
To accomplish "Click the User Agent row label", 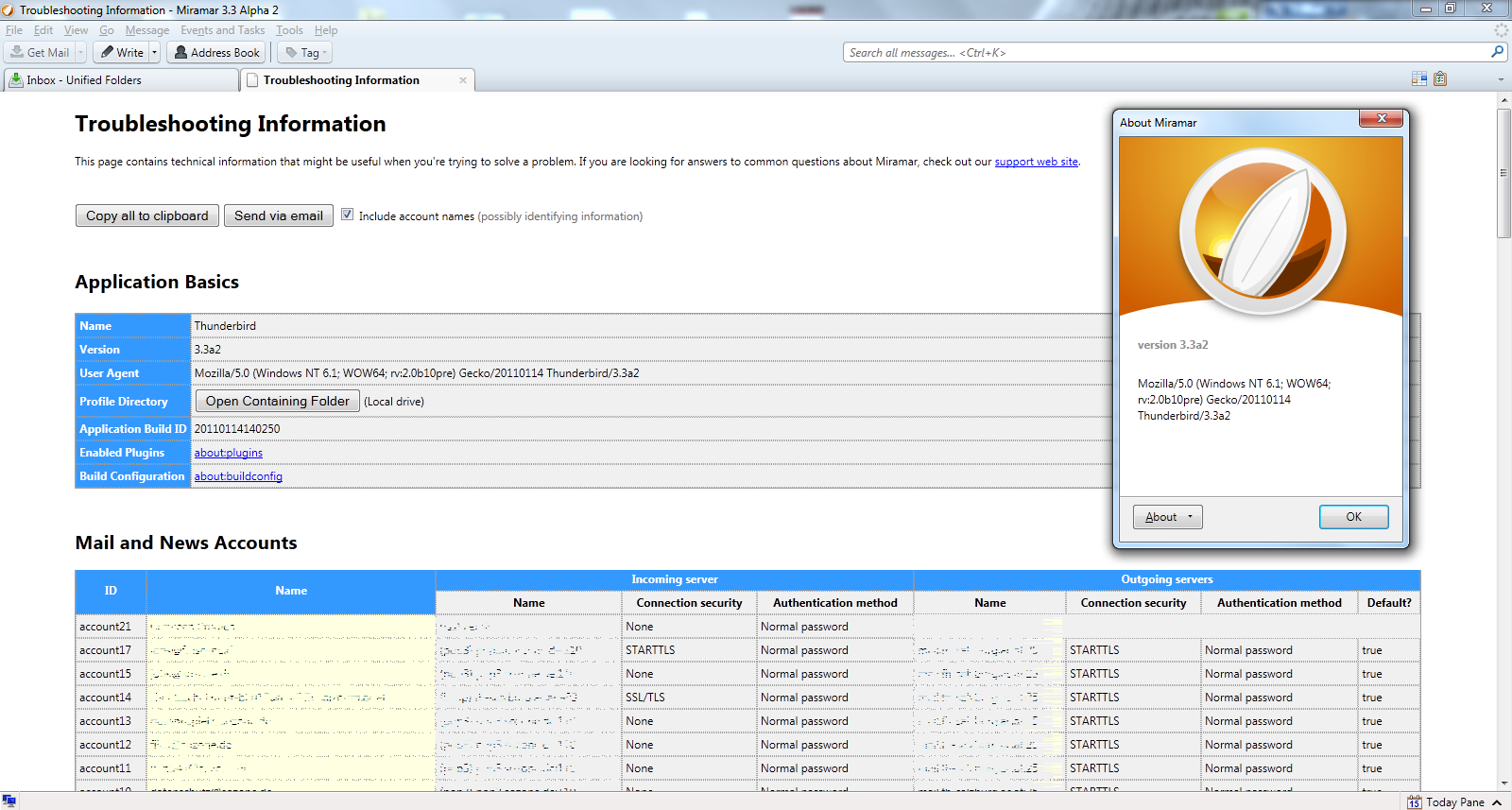I will tap(132, 373).
